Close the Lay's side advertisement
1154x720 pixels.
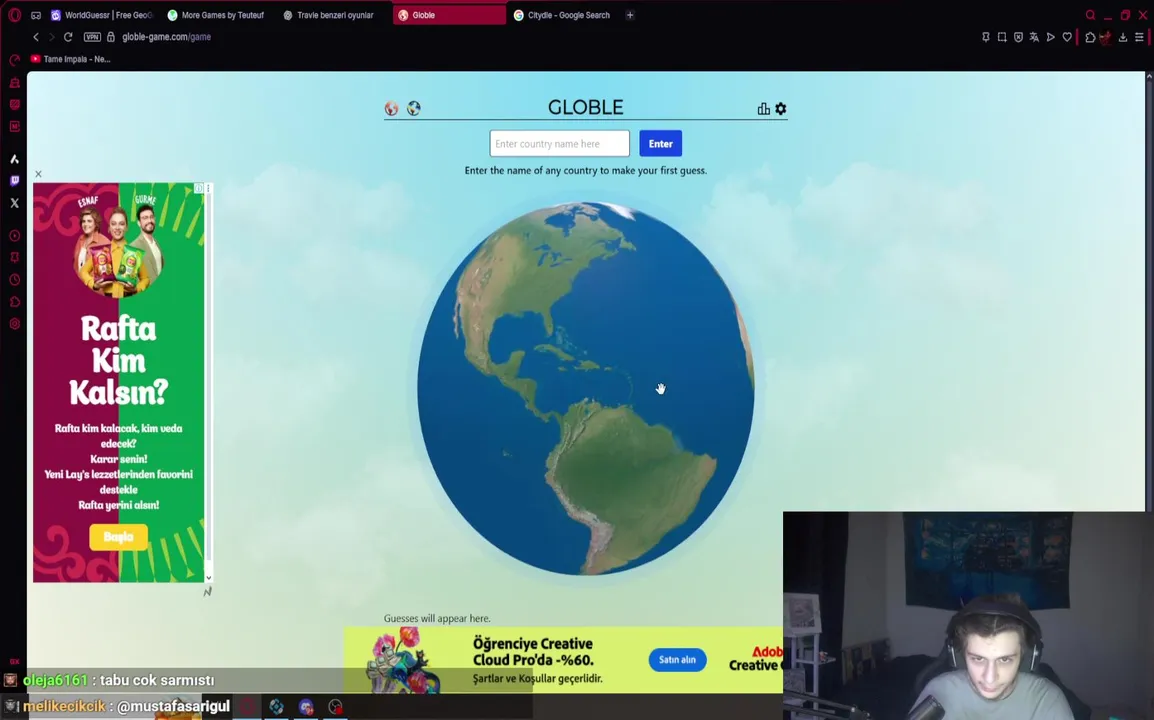coord(38,174)
